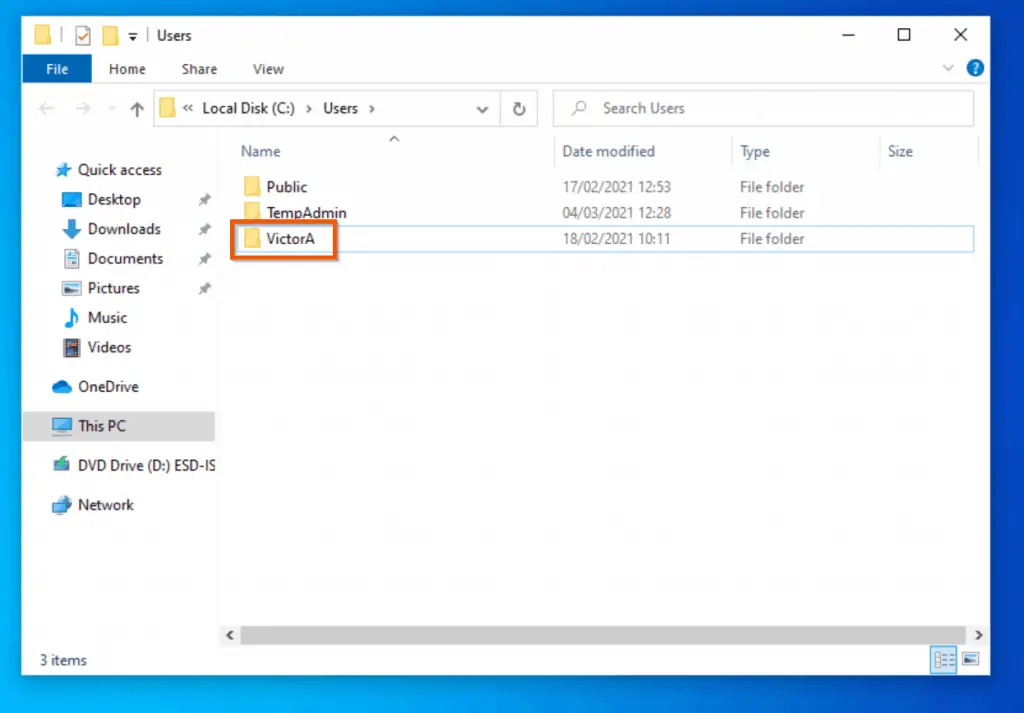Viewport: 1024px width, 713px height.
Task: Open the File menu
Action: tap(56, 69)
